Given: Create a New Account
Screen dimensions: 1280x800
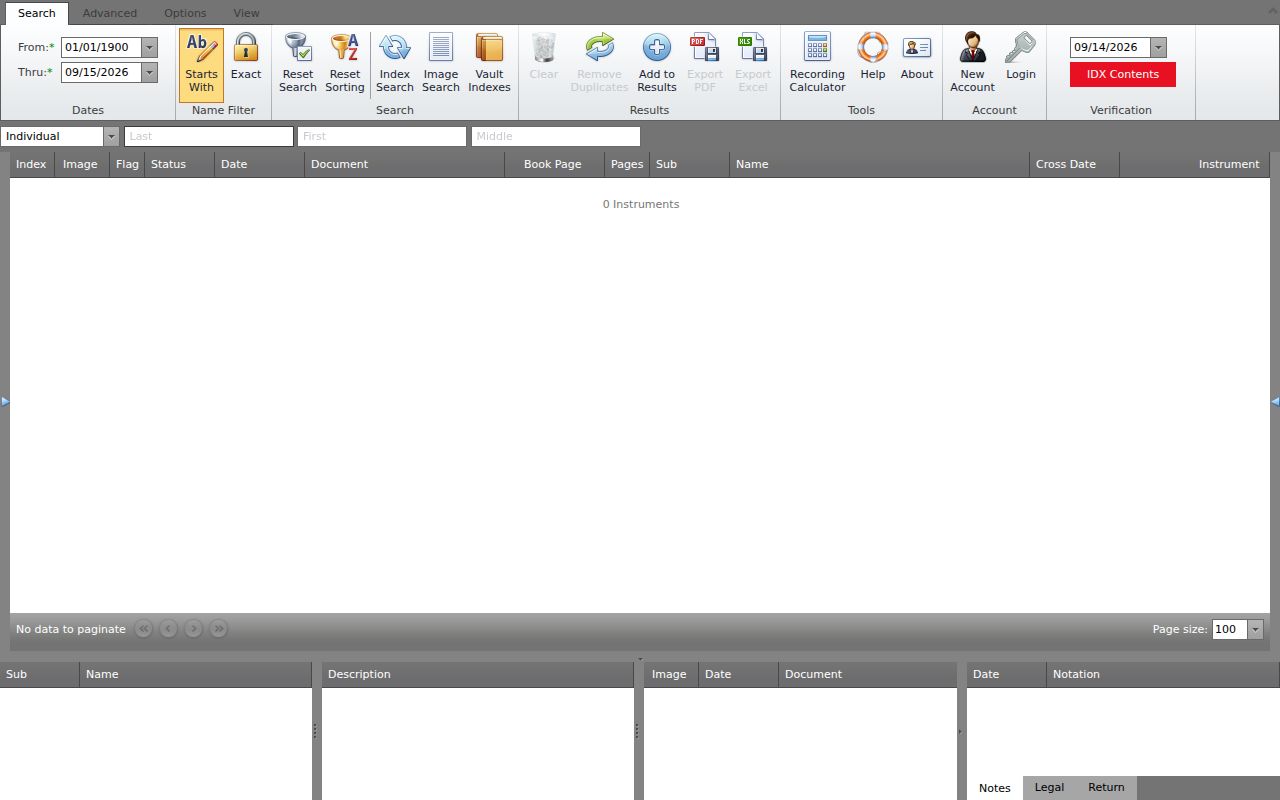Looking at the screenshot, I should pyautogui.click(x=973, y=64).
